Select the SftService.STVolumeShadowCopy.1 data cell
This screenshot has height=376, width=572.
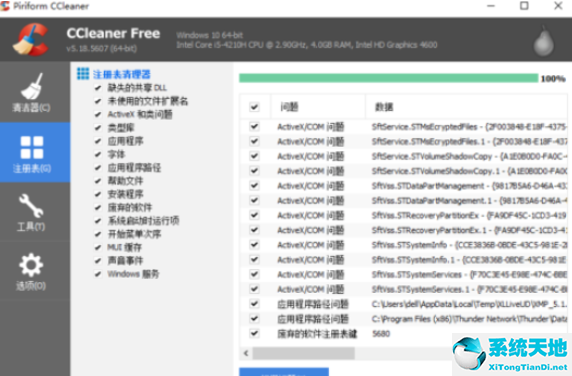tap(469, 171)
